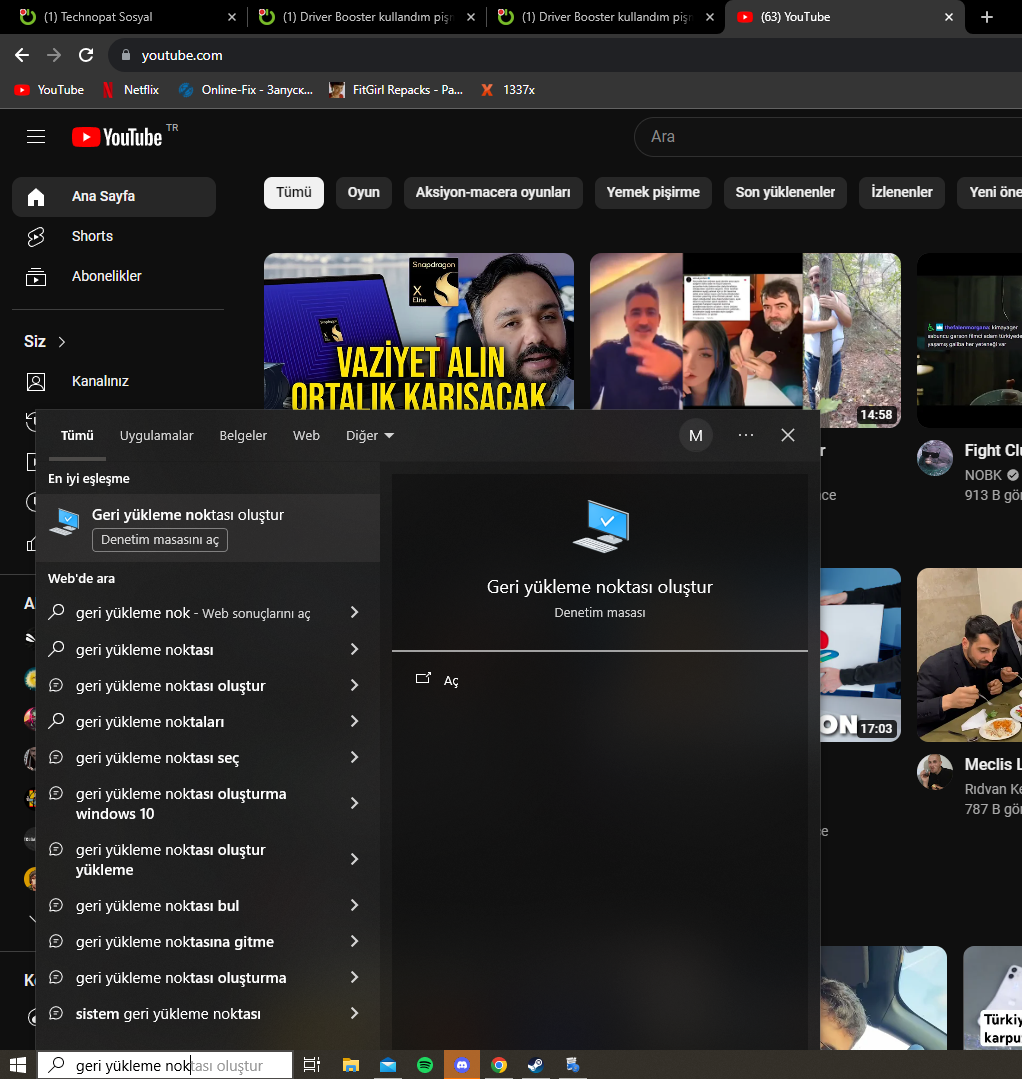Open File Explorer from the taskbar
The image size is (1022, 1079).
[351, 1065]
